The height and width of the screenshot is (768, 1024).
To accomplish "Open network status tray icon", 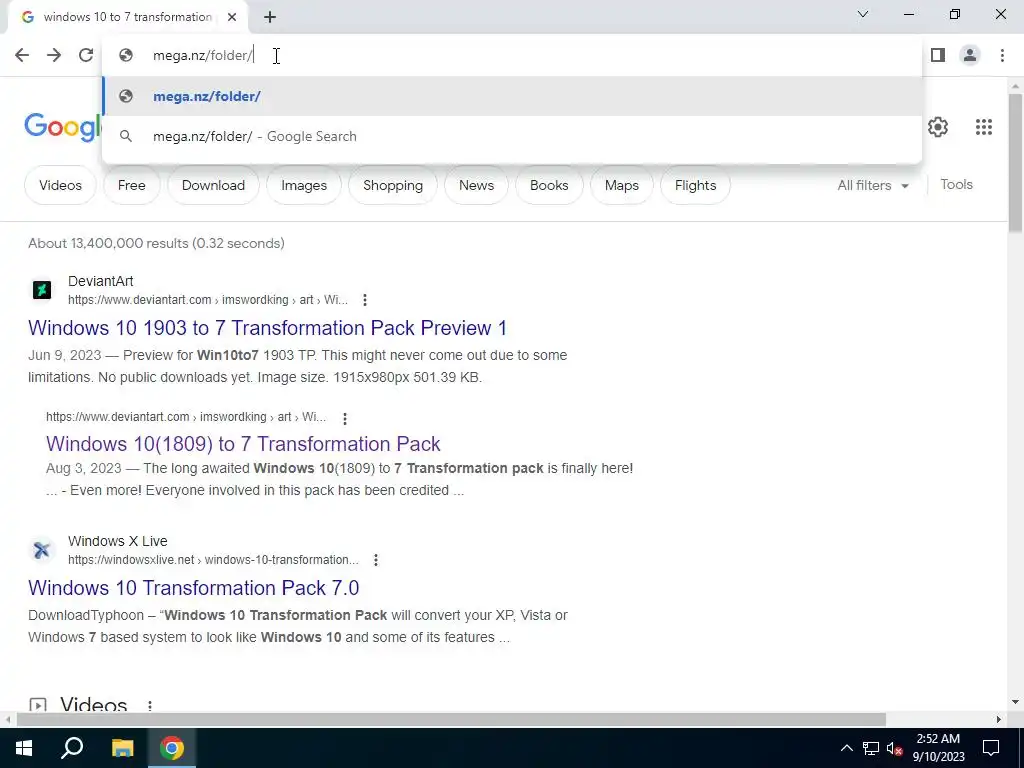I will [x=871, y=748].
